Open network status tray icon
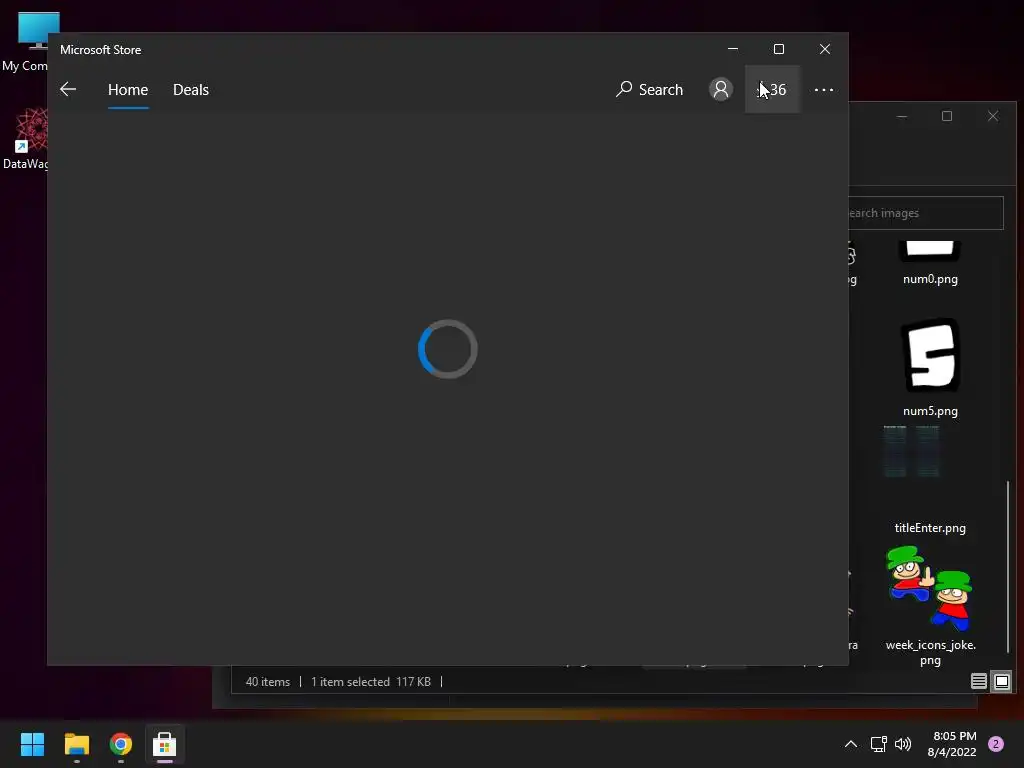1024x768 pixels. [878, 744]
